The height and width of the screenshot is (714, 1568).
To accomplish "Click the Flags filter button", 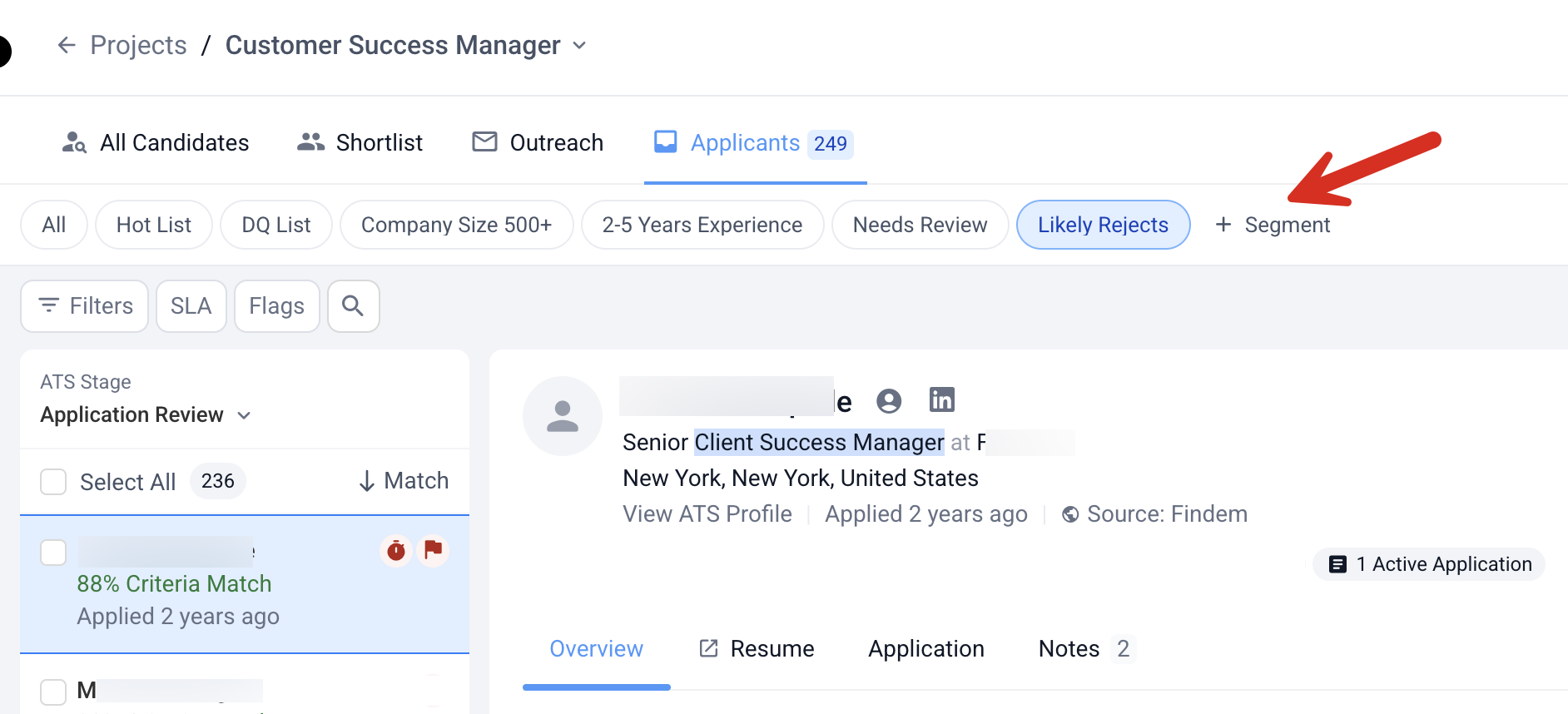I will (x=277, y=306).
